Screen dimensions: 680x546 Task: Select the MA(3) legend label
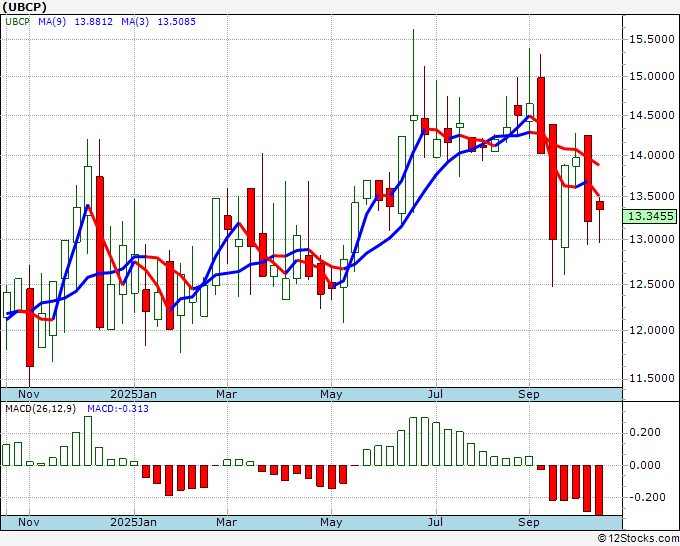pos(135,22)
